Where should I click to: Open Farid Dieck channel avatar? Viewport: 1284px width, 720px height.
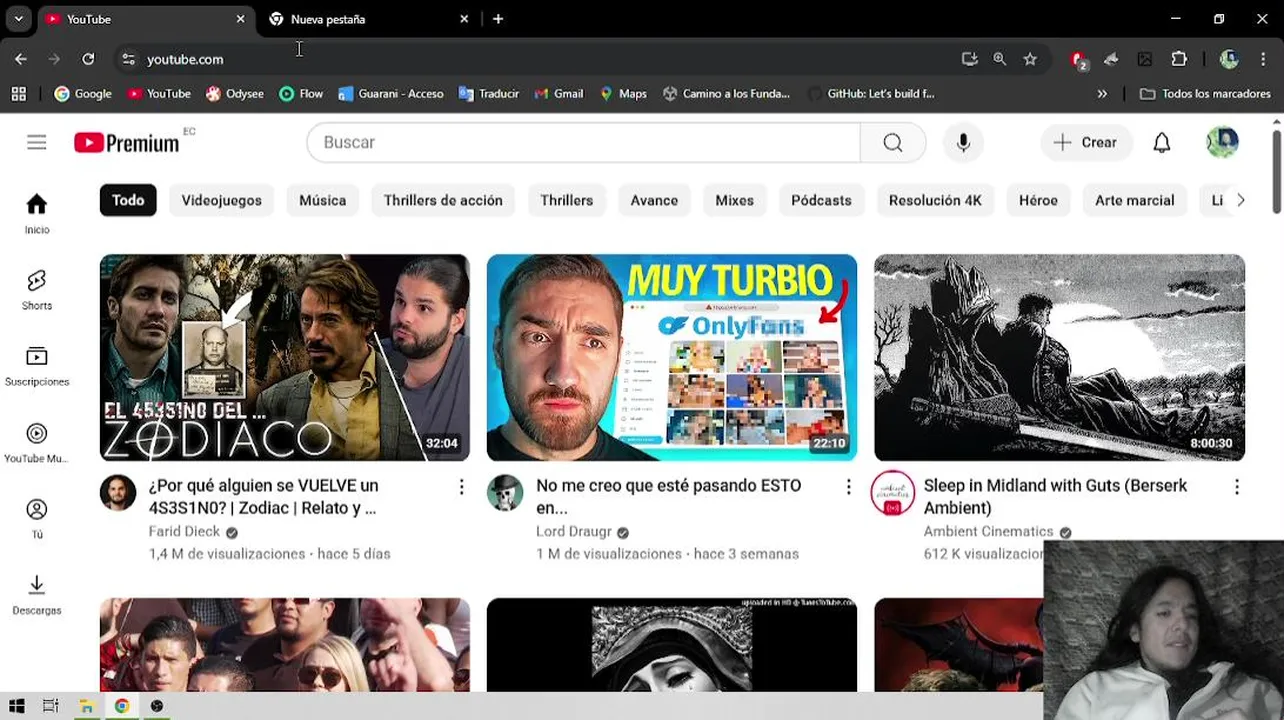(x=118, y=493)
